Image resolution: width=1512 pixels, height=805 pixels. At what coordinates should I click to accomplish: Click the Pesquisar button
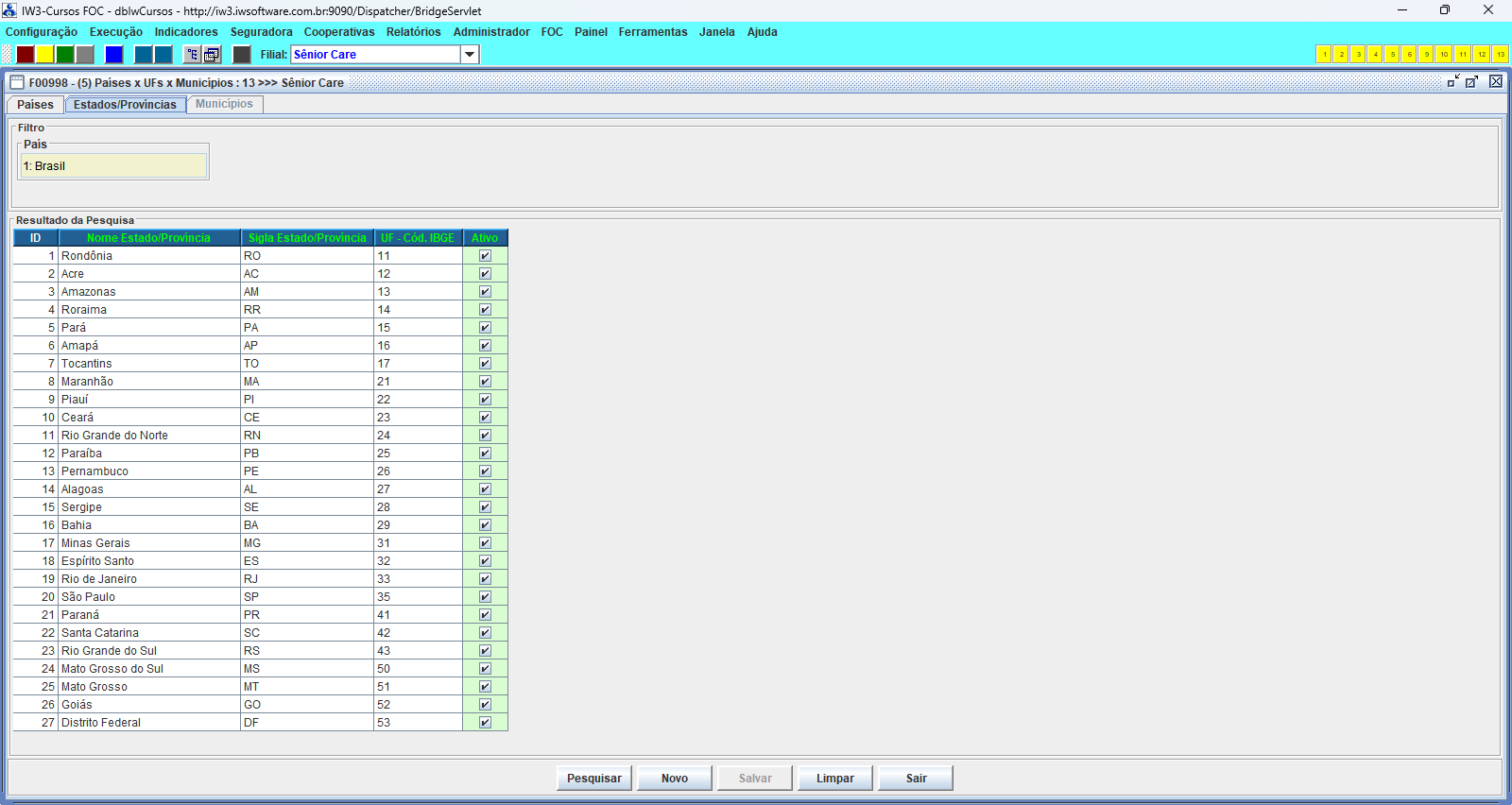click(594, 779)
